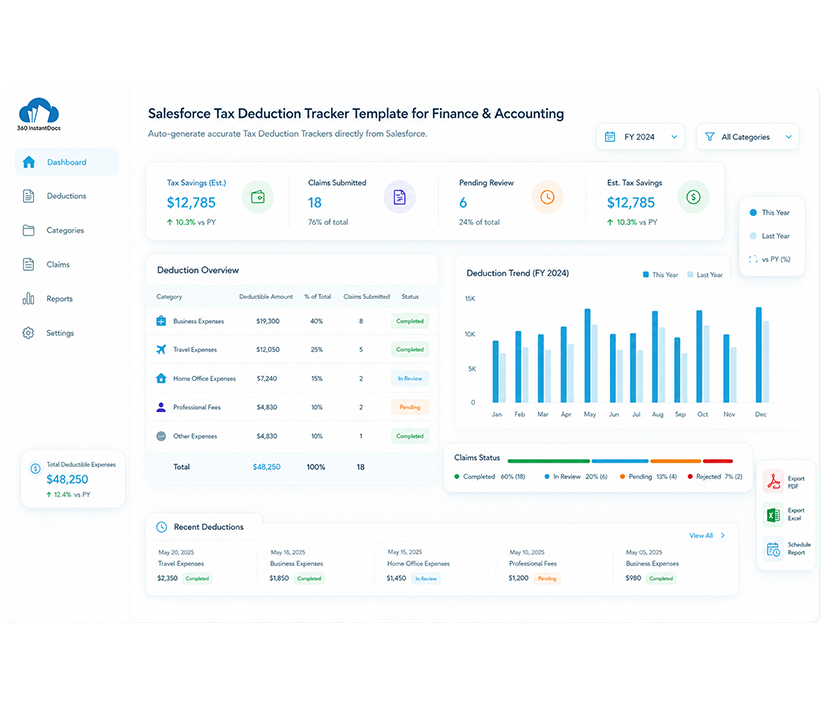Click the May bar in Deduction Trend chart
The height and width of the screenshot is (707, 826).
pos(587,356)
